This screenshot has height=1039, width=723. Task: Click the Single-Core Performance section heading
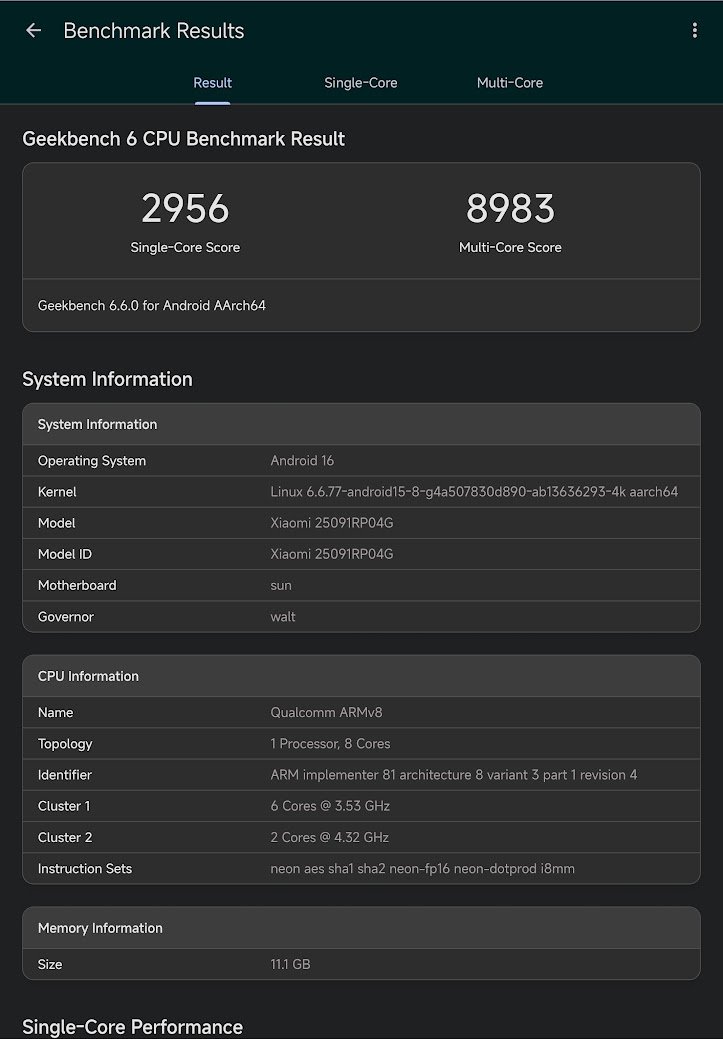(133, 1026)
